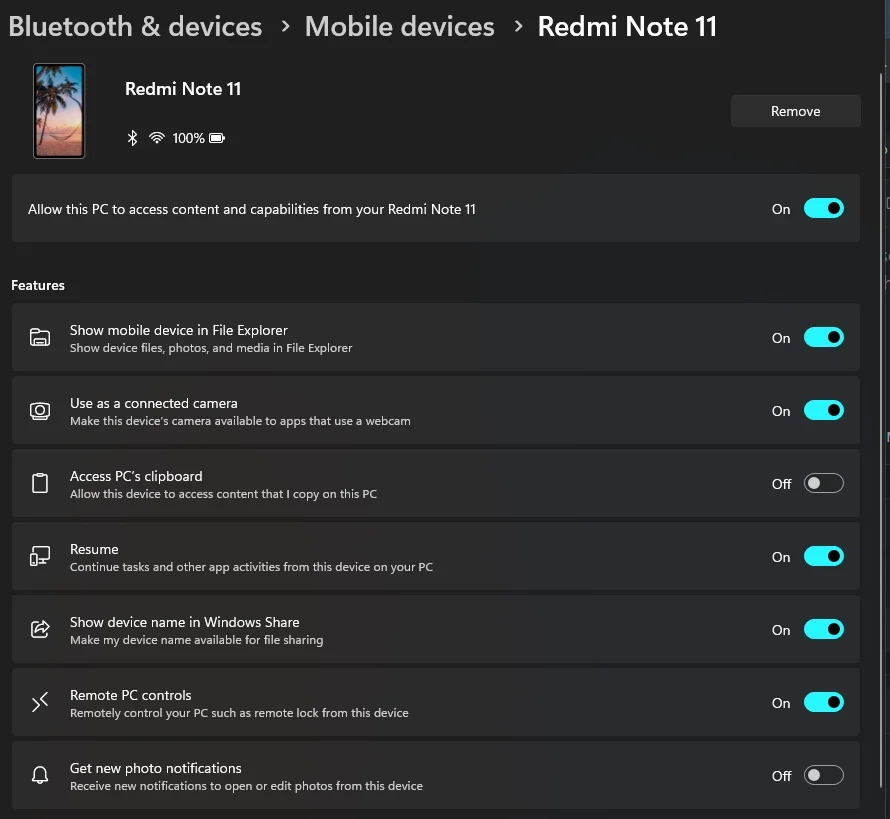
Task: Click the battery icon beside 100%
Action: click(217, 138)
